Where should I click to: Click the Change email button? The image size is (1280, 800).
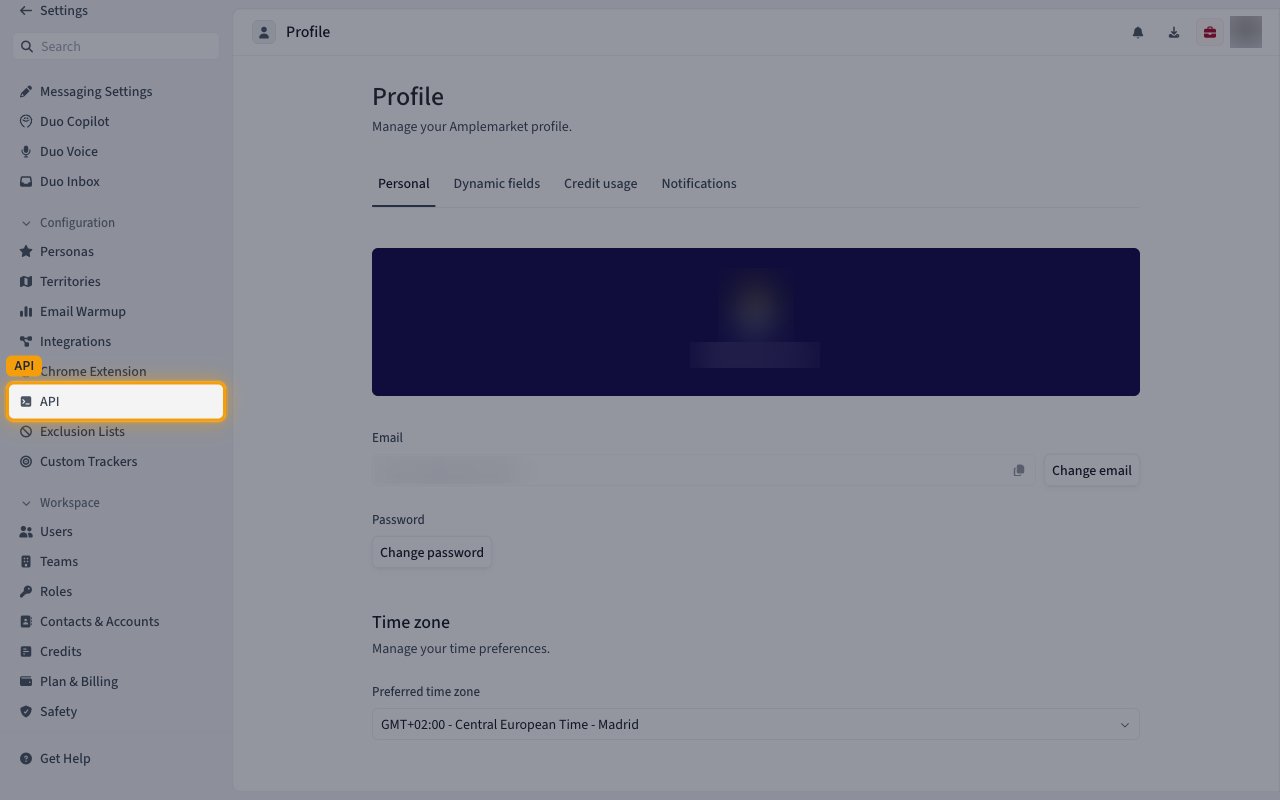click(x=1092, y=470)
